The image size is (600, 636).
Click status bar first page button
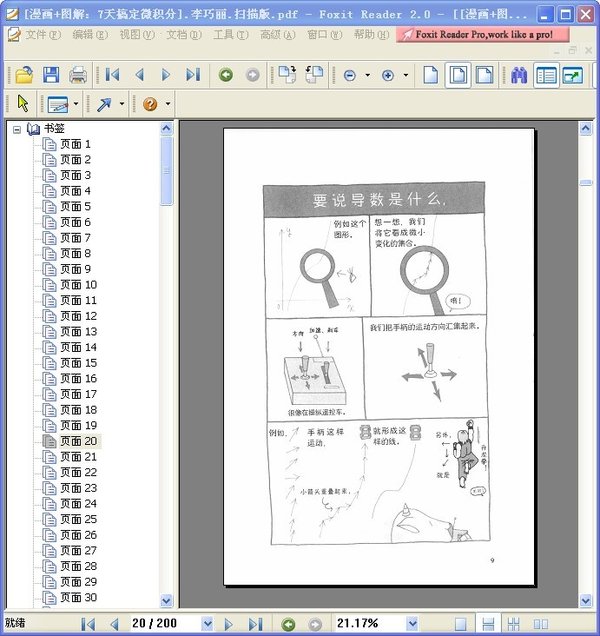88,624
